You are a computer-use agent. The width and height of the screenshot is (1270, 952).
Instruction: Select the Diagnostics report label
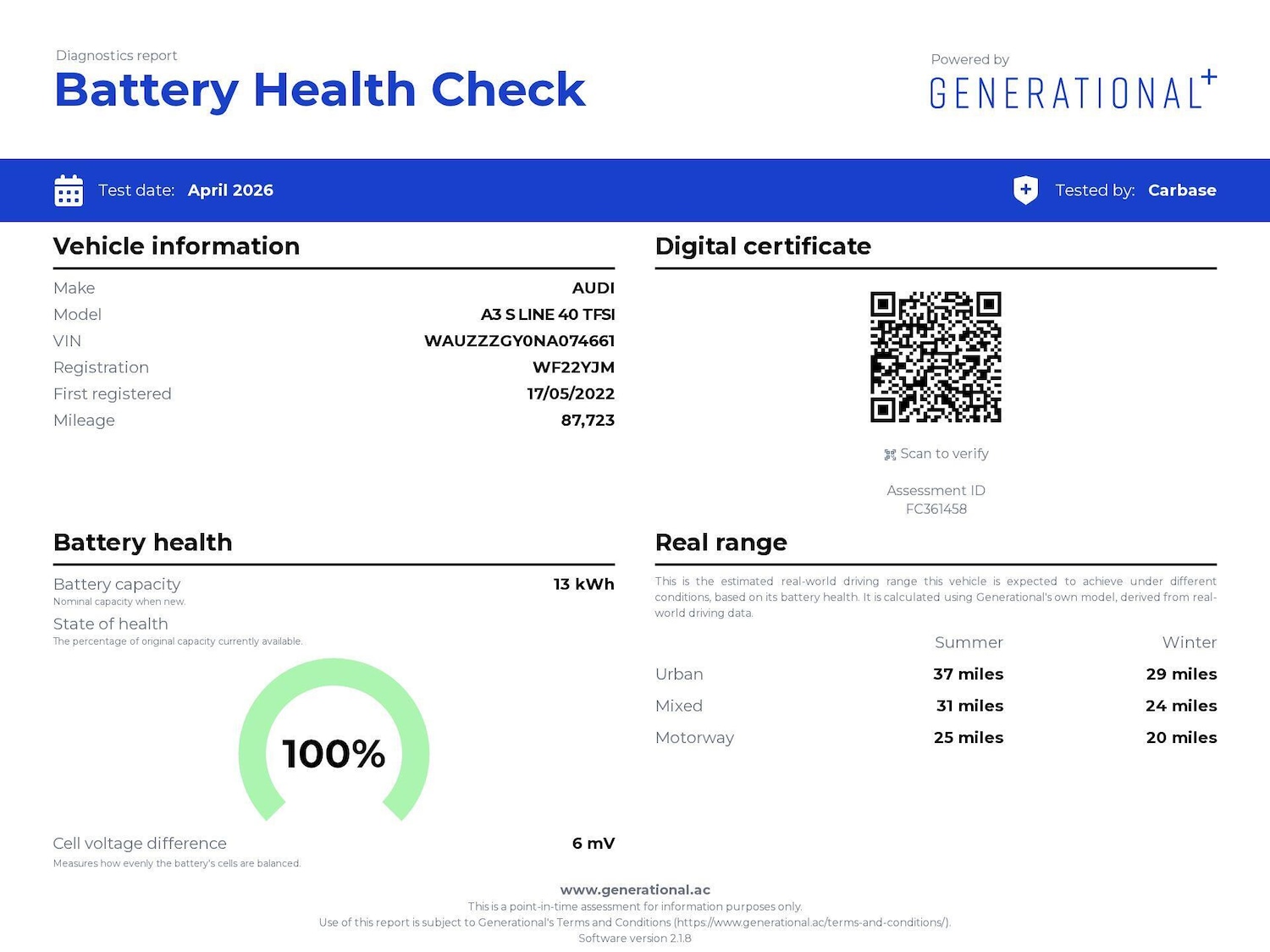coord(116,55)
